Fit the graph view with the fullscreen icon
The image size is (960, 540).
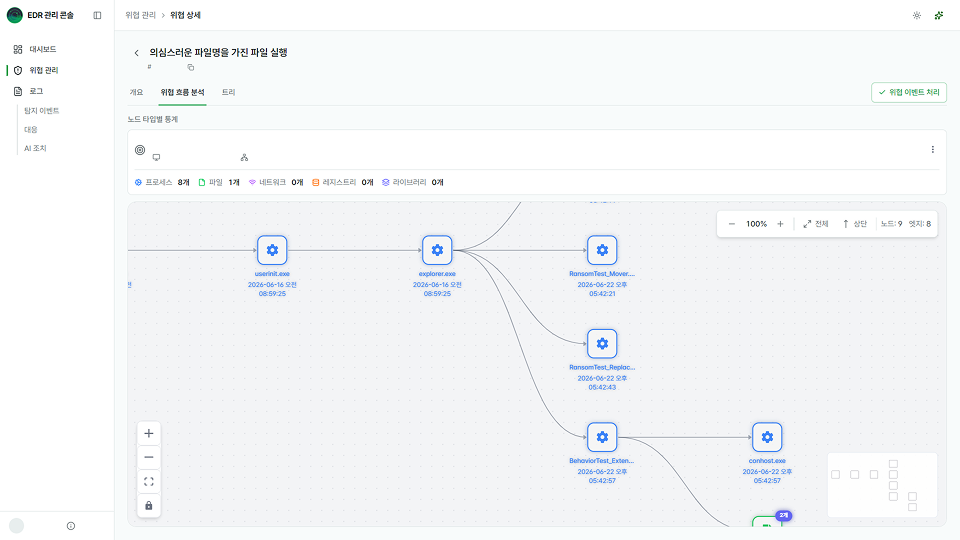(x=149, y=482)
